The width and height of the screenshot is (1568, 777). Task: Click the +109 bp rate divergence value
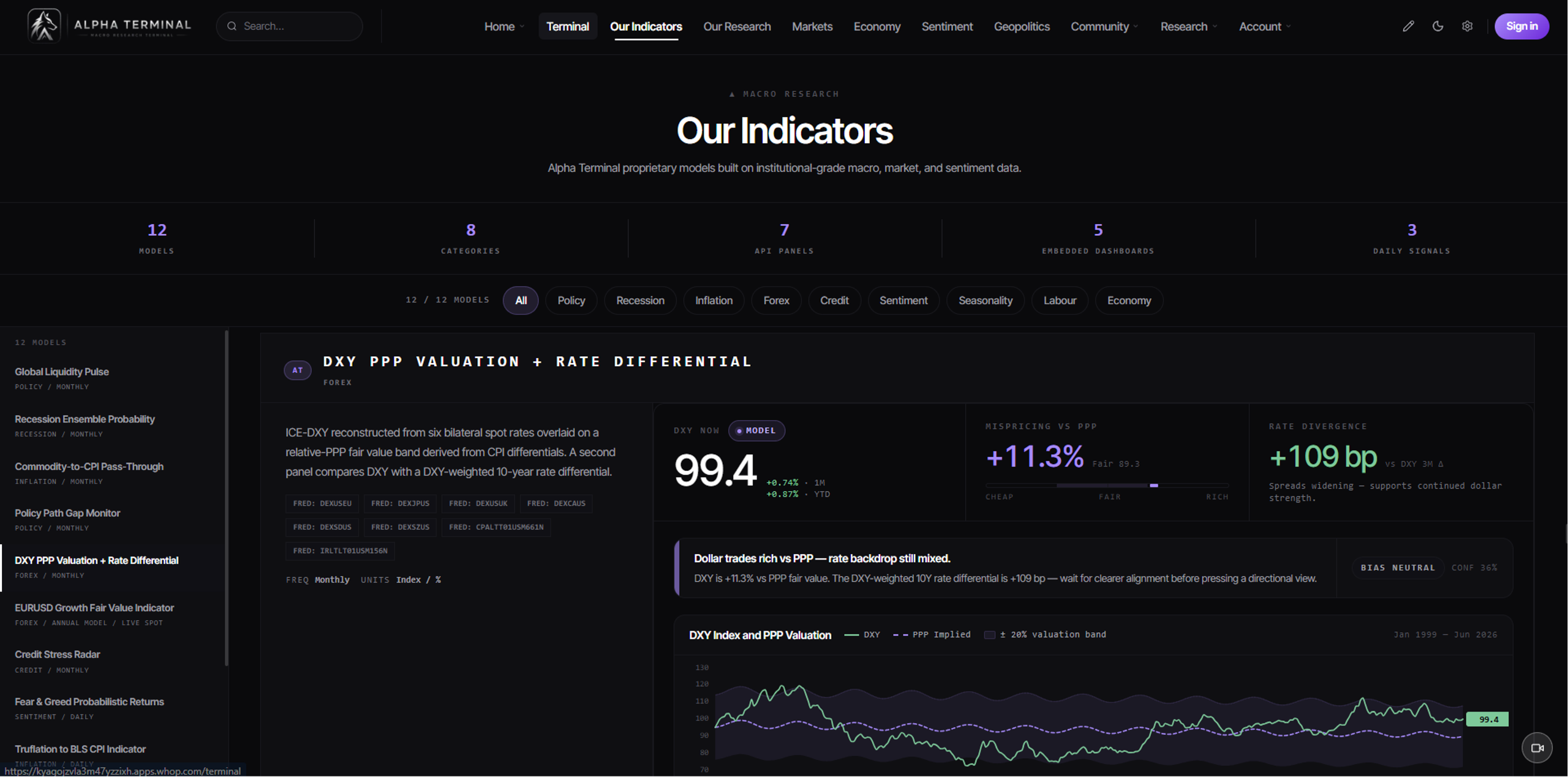1323,457
